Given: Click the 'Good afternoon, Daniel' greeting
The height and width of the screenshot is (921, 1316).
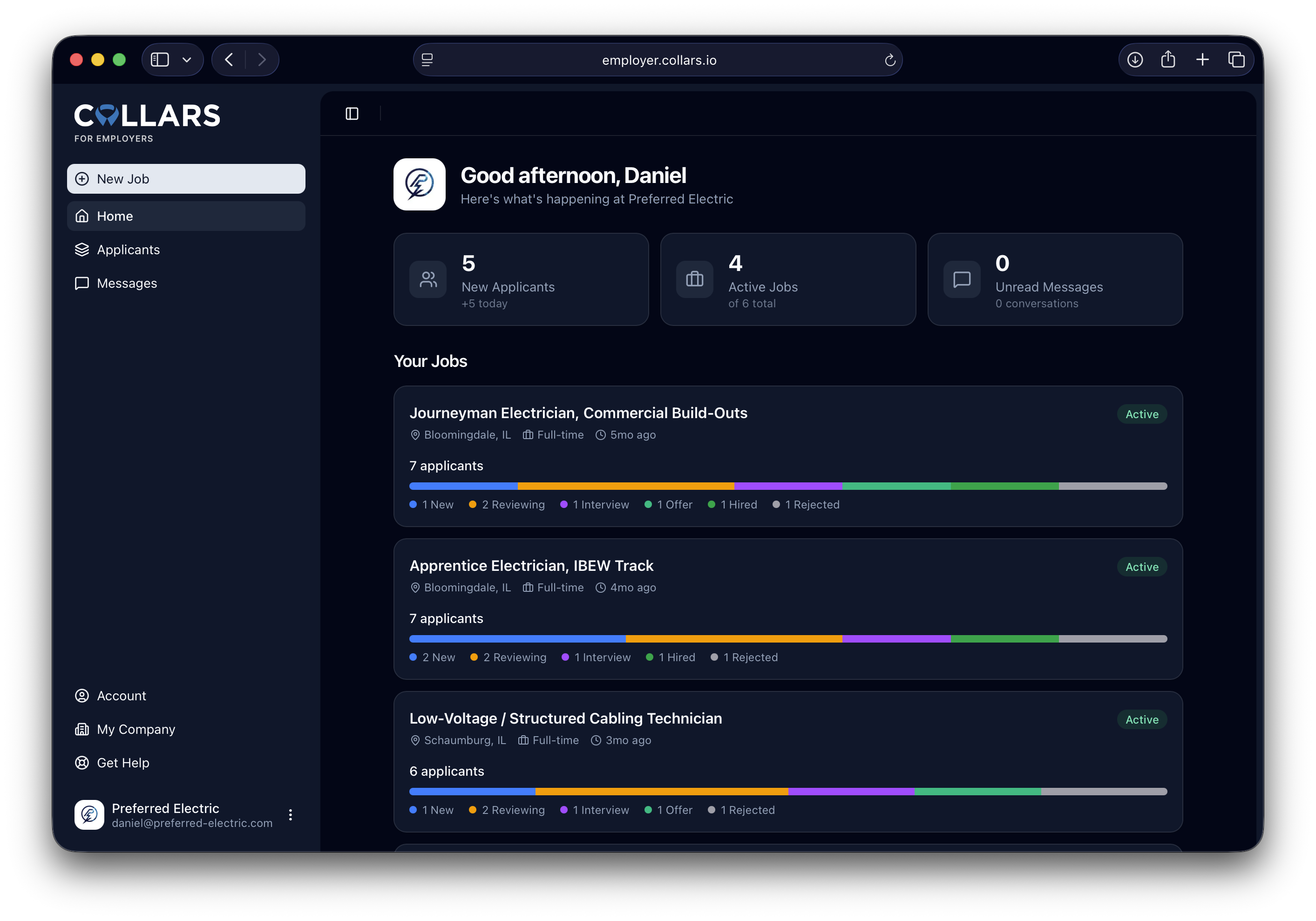Looking at the screenshot, I should [573, 176].
